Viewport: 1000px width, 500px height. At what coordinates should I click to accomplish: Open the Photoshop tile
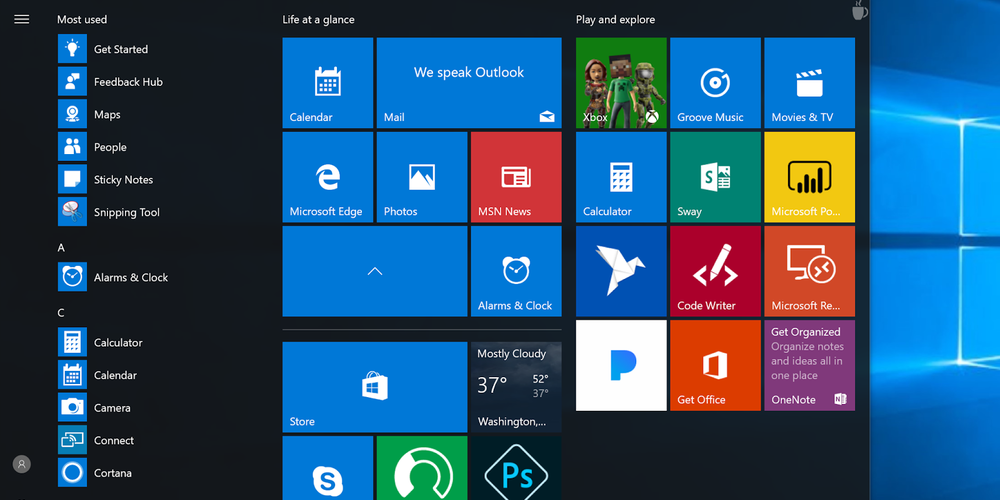[x=516, y=468]
